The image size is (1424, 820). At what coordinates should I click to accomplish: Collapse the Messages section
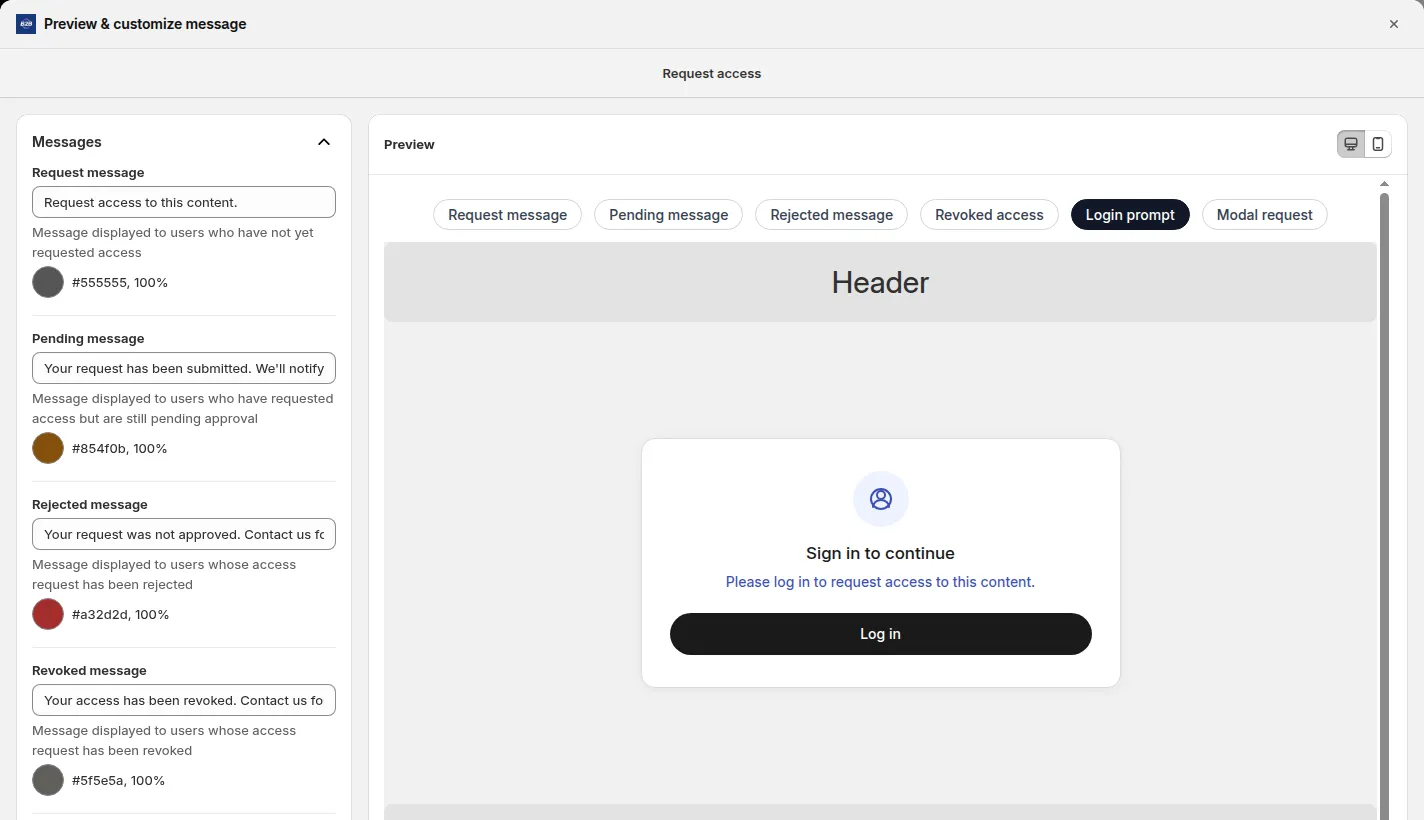(324, 142)
